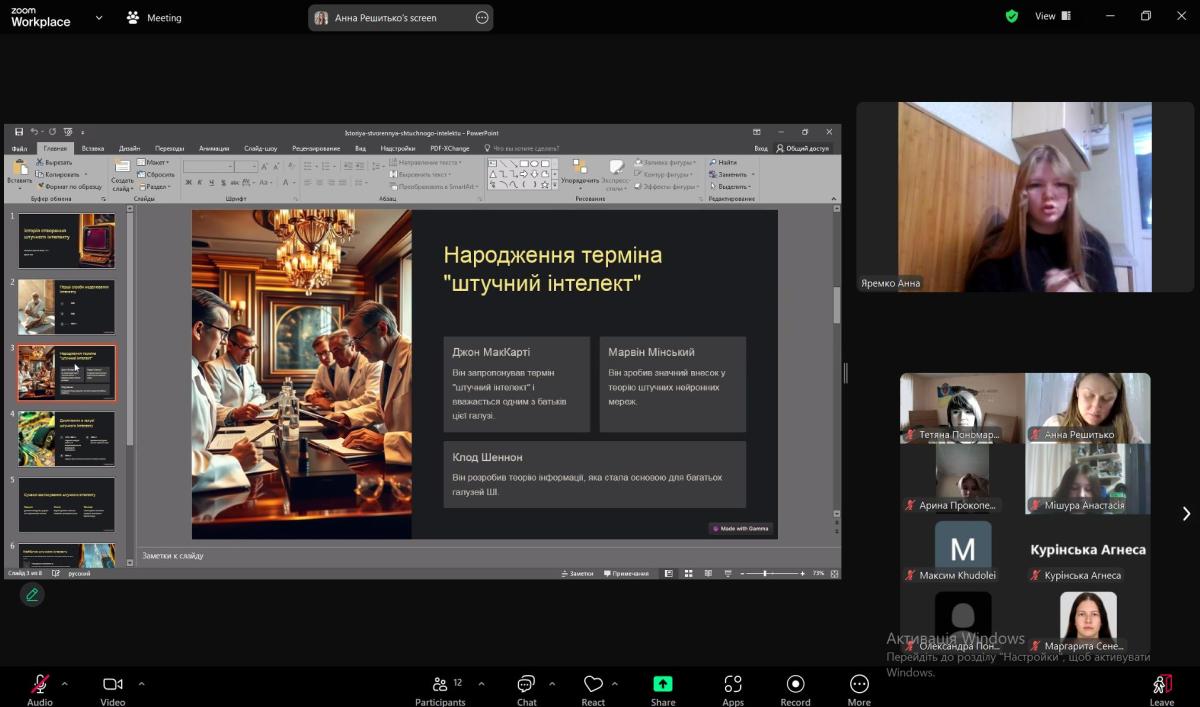The image size is (1200, 707).
Task: Select Яремко Анна's video tile
Action: point(1025,197)
